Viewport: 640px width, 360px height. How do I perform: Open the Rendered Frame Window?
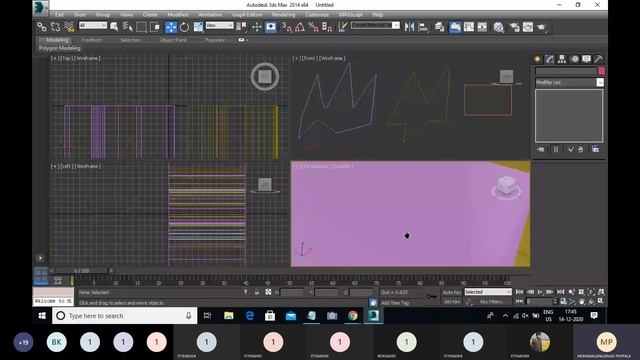tap(528, 27)
